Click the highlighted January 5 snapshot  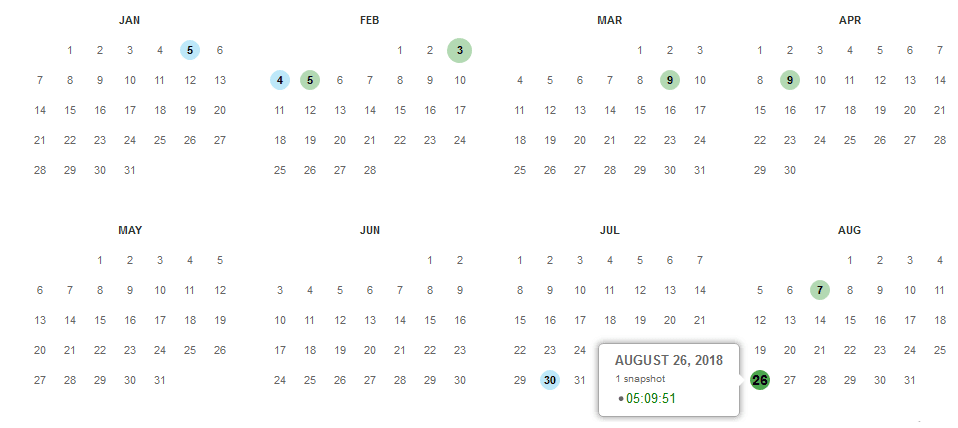190,50
